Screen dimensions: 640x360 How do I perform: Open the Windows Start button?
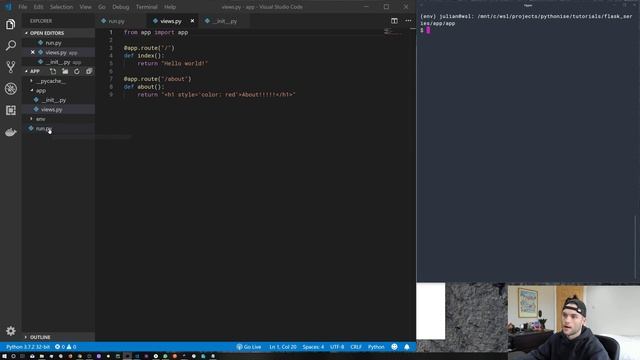[3, 356]
